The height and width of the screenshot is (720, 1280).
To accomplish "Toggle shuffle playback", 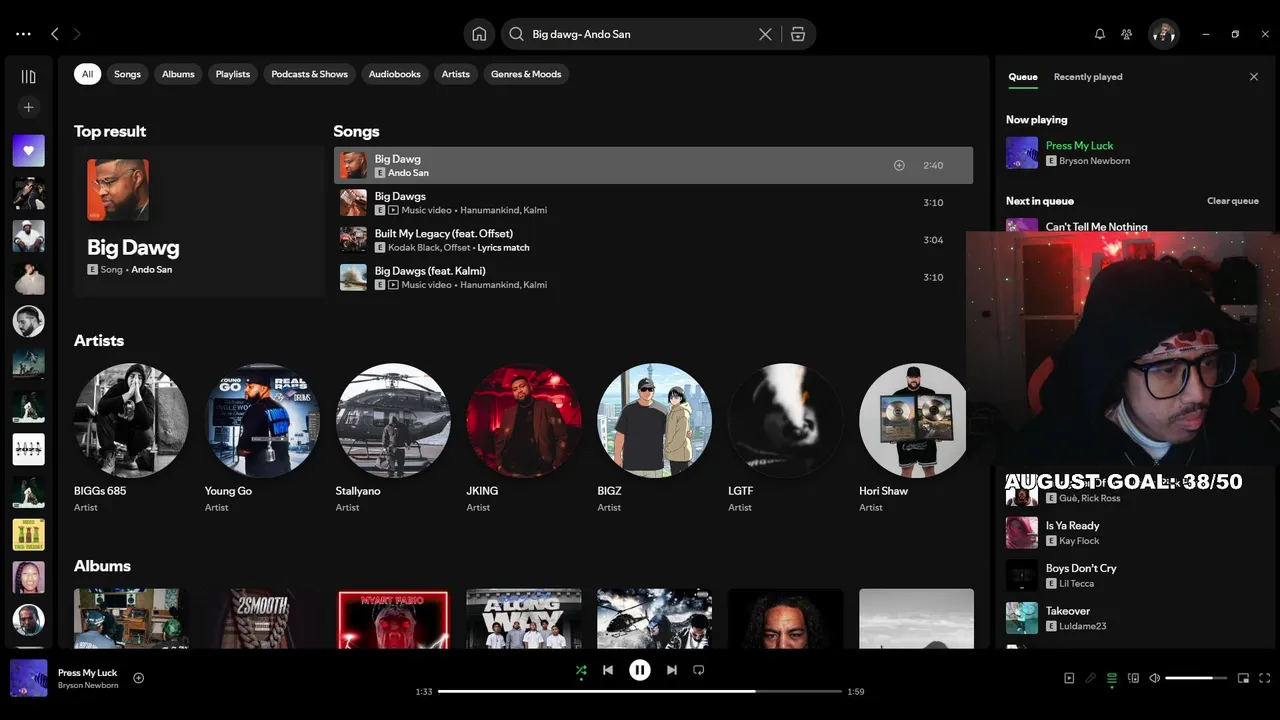I will (581, 671).
